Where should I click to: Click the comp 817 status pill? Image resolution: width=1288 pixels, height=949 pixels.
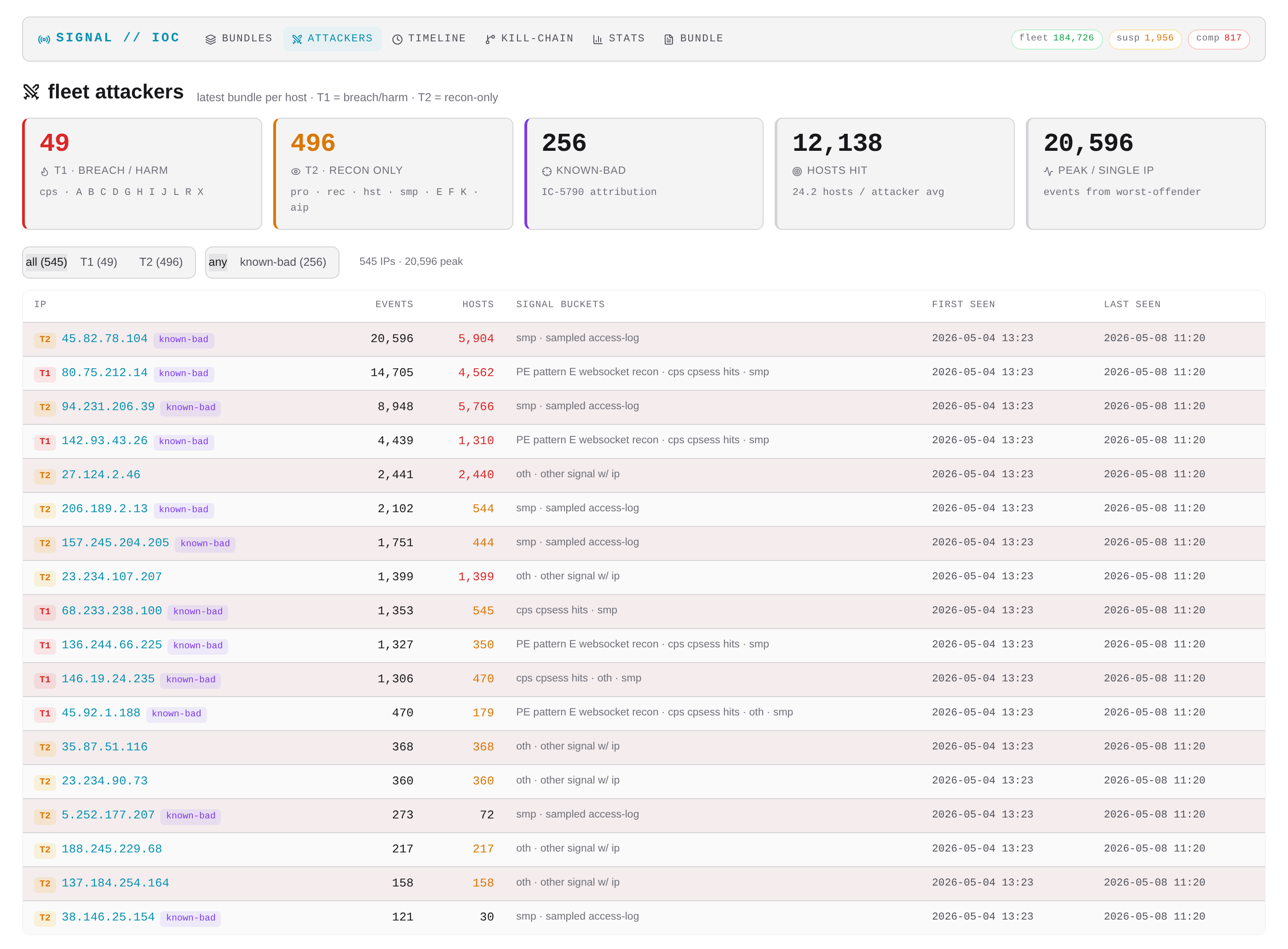coord(1219,39)
